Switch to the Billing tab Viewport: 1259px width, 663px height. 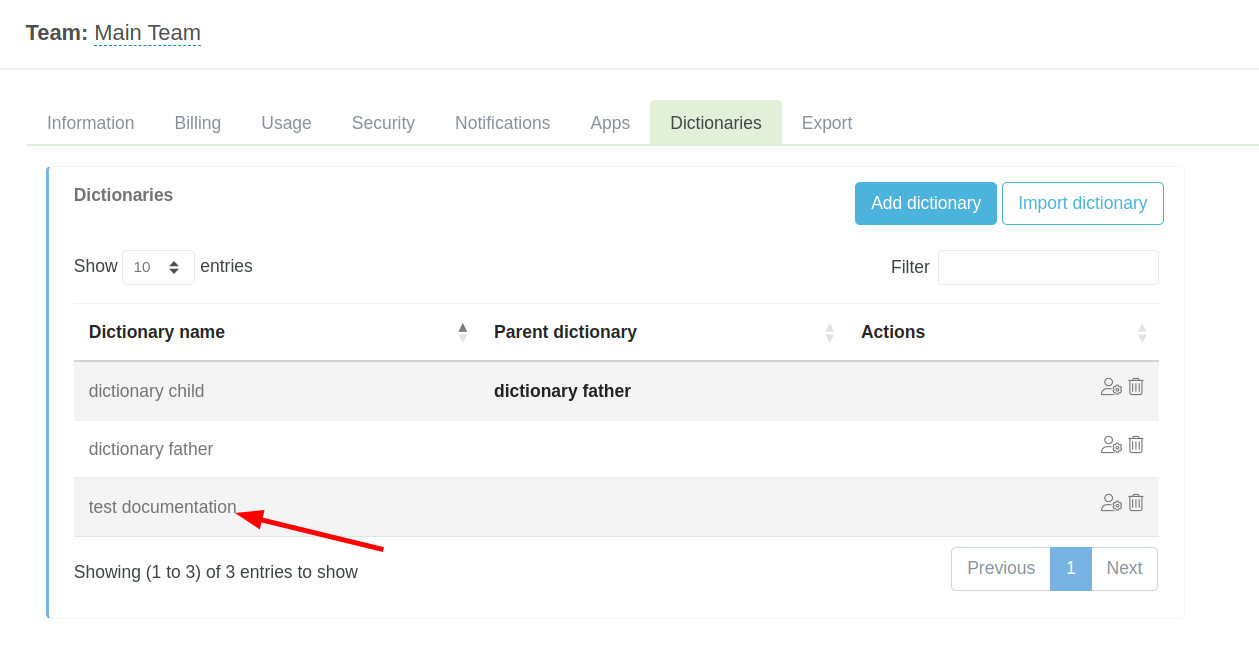coord(198,123)
